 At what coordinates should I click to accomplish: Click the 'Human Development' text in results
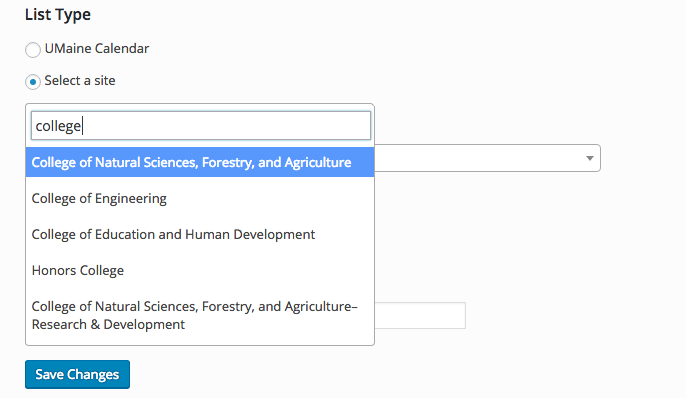[250, 235]
